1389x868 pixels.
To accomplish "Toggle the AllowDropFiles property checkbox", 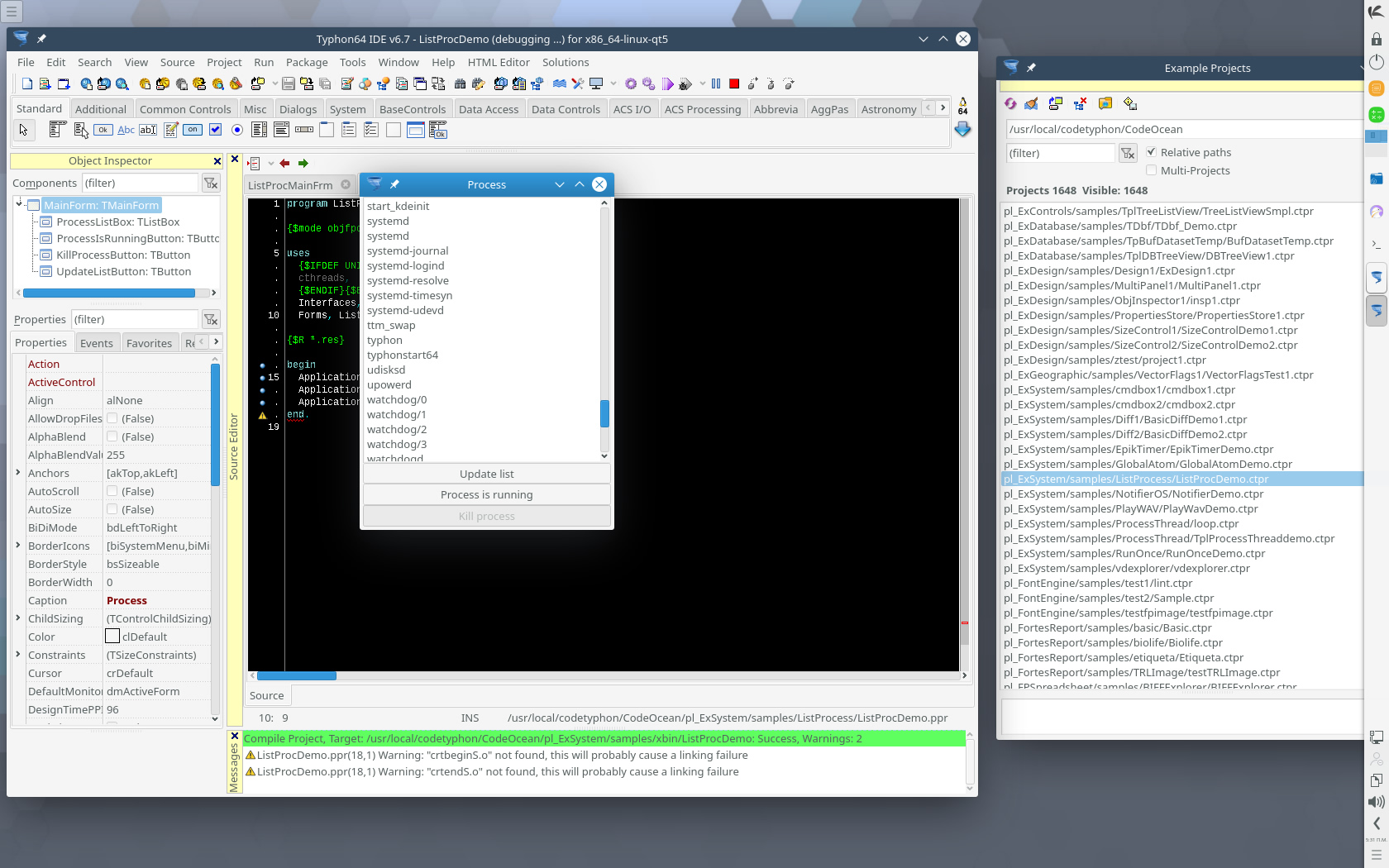I will [x=112, y=418].
